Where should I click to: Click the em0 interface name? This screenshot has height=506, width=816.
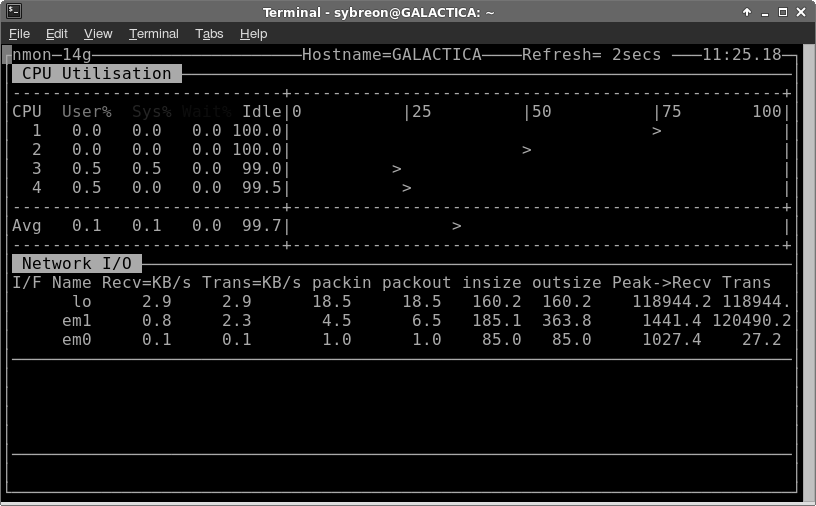tap(77, 340)
